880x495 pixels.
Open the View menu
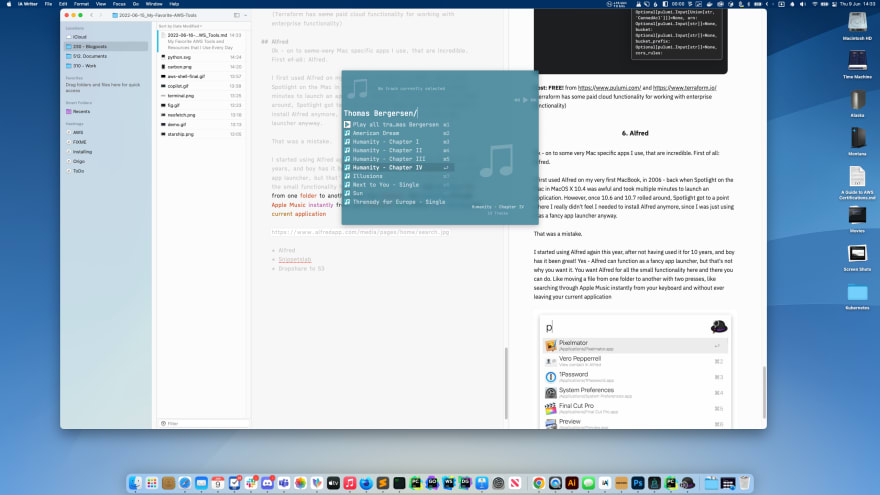tap(101, 4)
